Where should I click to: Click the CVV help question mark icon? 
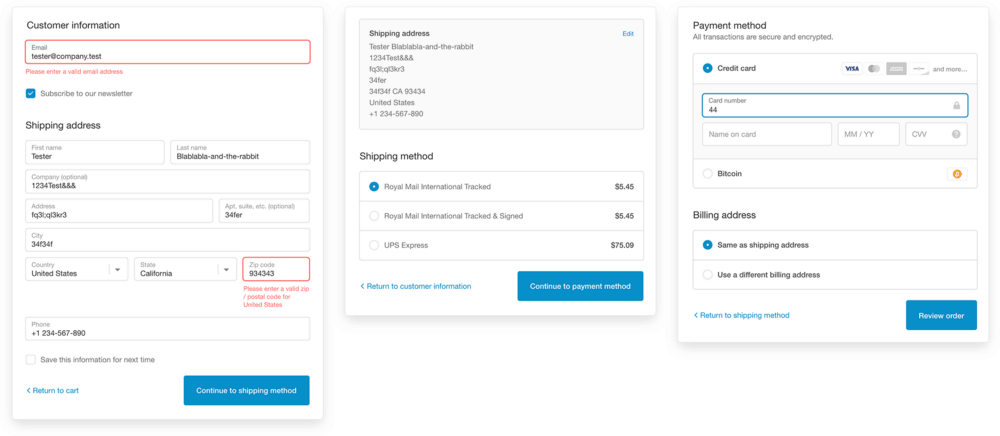pyautogui.click(x=956, y=134)
